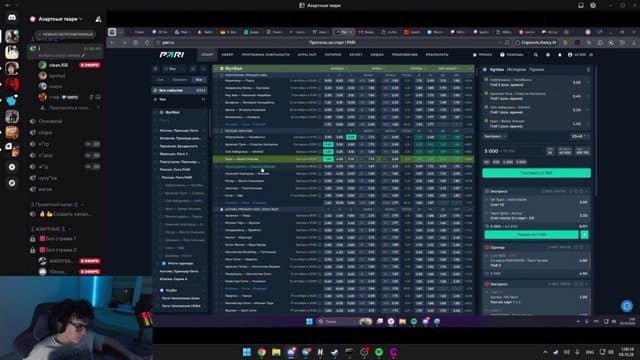Click Start button in shared screen taskbar

(309, 321)
